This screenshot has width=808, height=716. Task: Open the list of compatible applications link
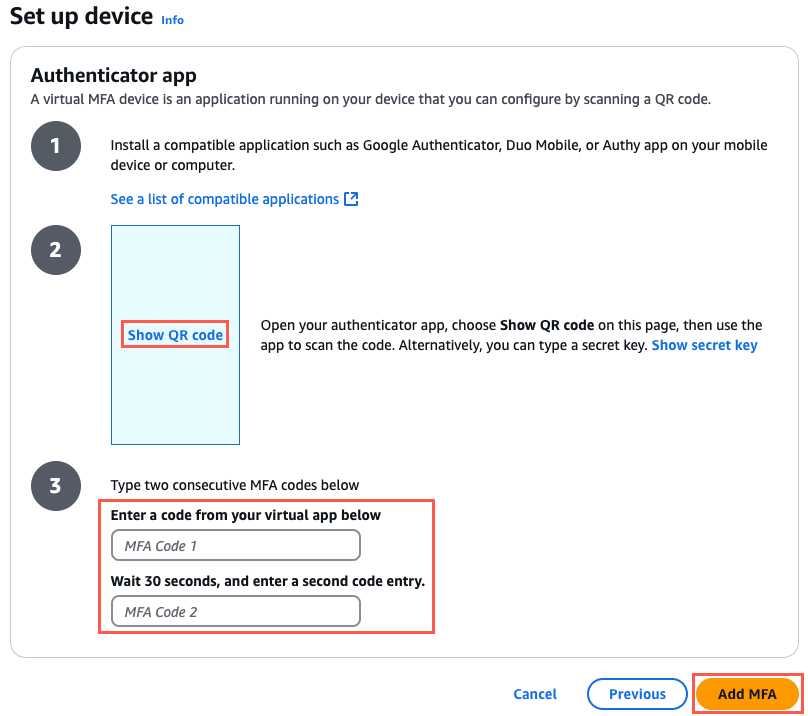click(x=225, y=199)
